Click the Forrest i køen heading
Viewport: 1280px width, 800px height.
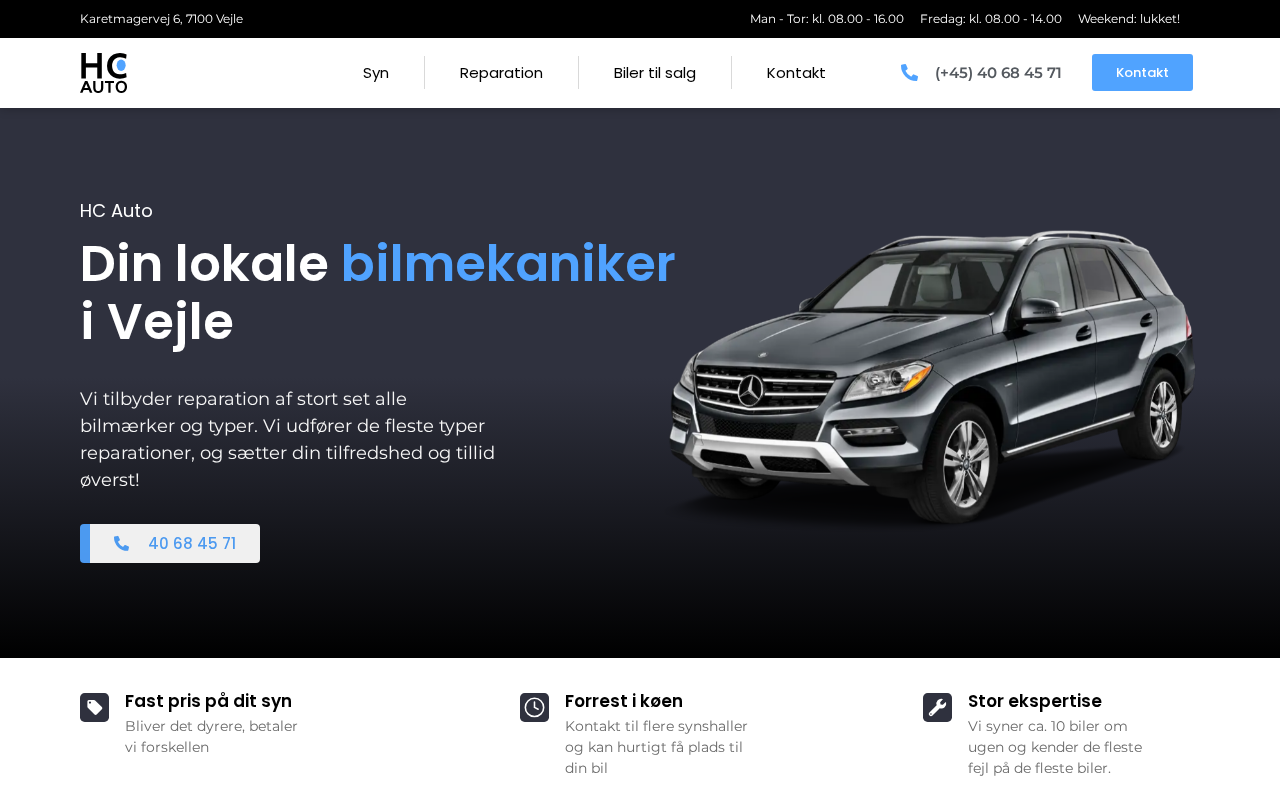(624, 701)
